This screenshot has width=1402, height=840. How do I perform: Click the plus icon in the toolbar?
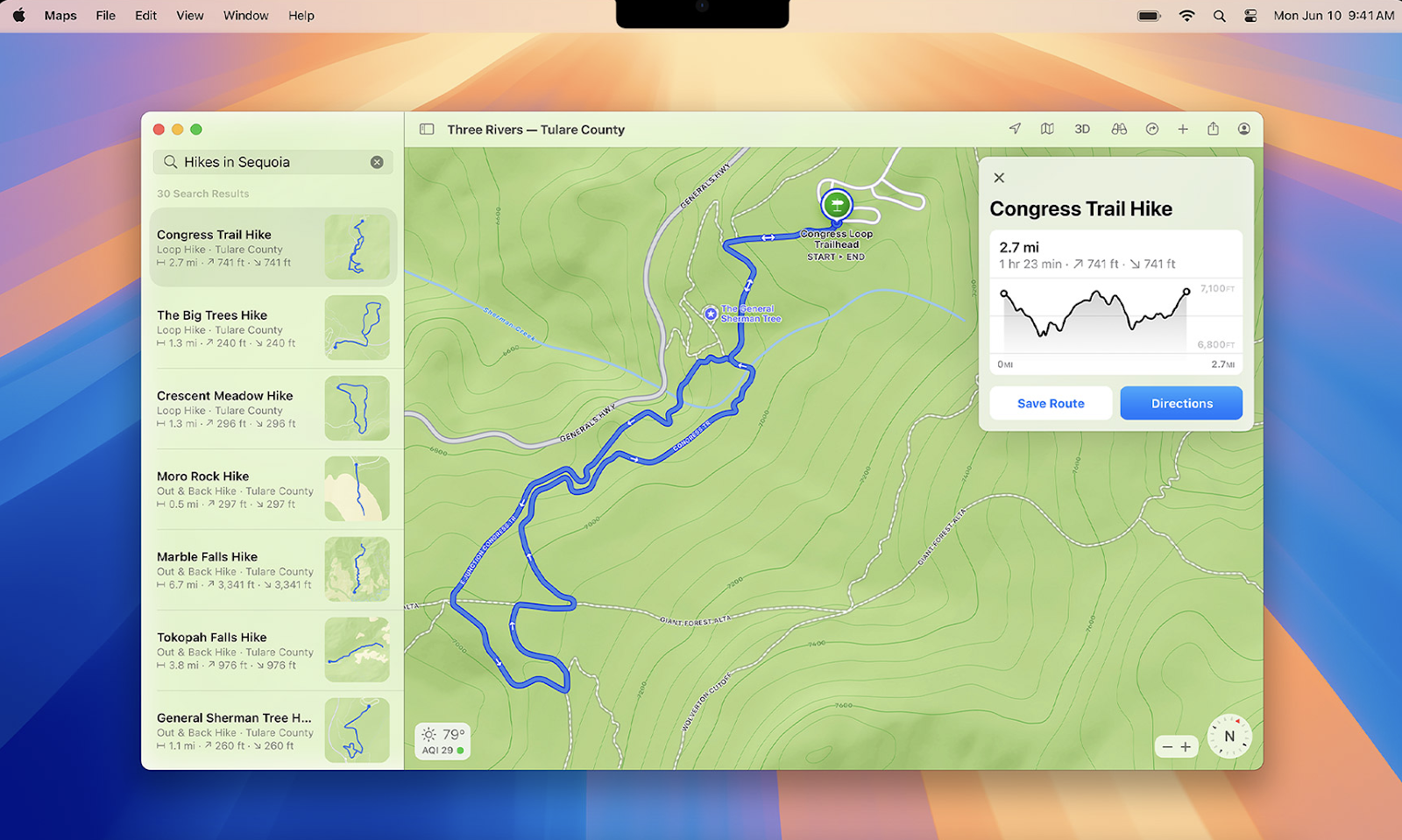pyautogui.click(x=1183, y=129)
